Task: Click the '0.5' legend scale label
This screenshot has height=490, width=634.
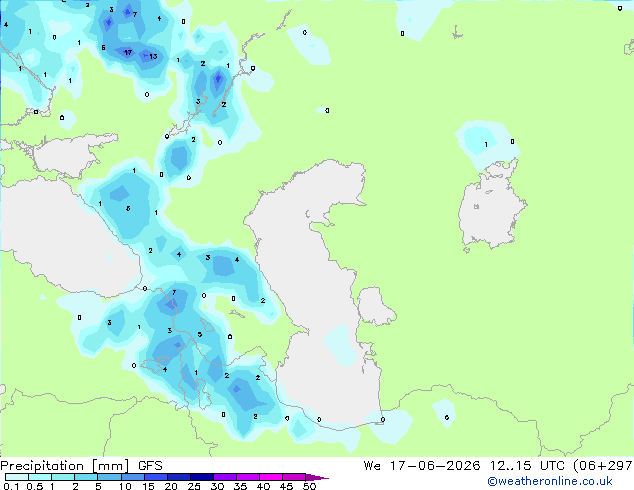Action: click(x=35, y=486)
